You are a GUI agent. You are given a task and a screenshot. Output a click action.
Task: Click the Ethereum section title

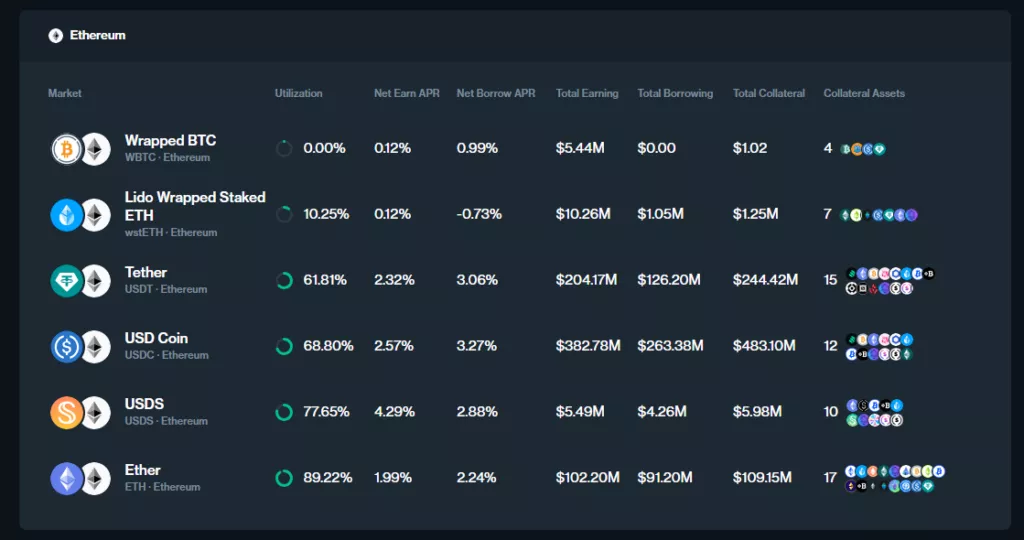[x=97, y=35]
